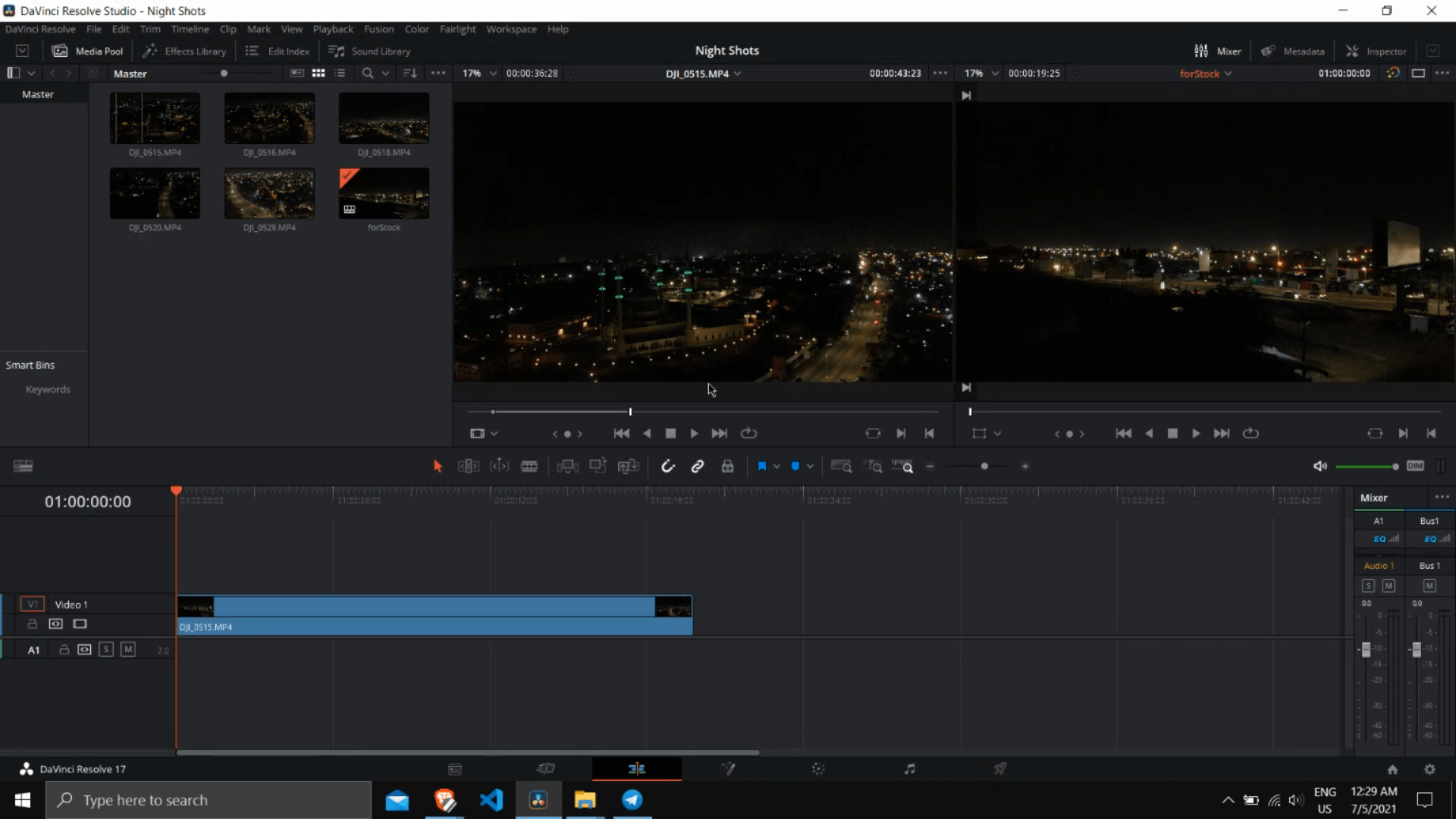The height and width of the screenshot is (819, 1456).
Task: Open the Fusion page icon
Action: tap(728, 769)
